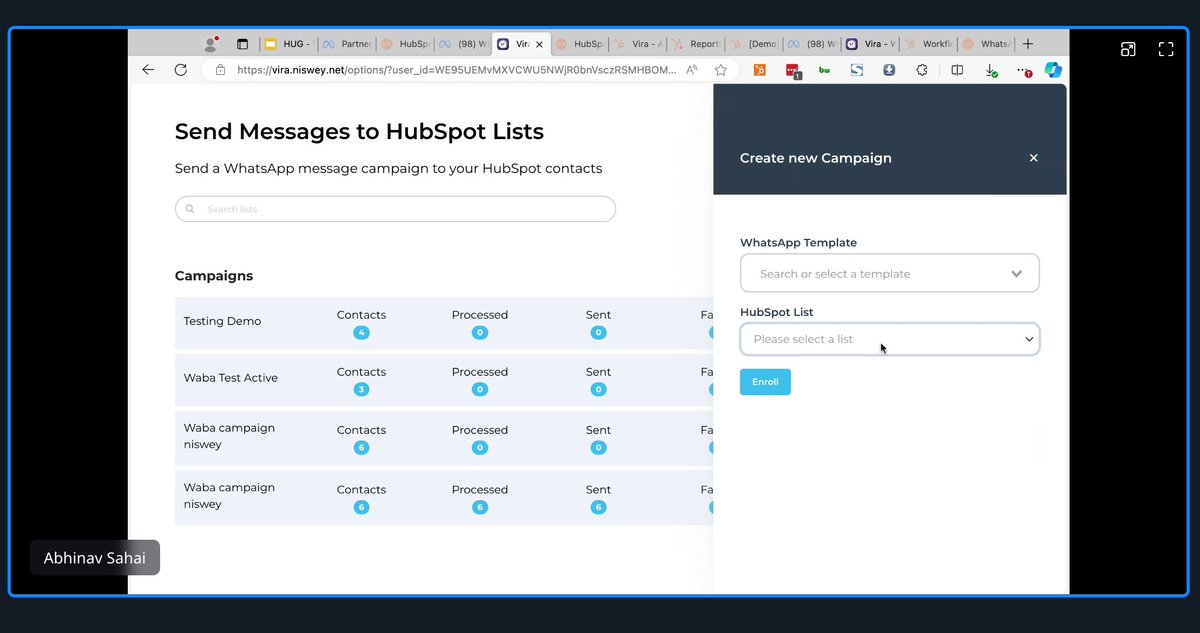Image resolution: width=1200 pixels, height=633 pixels.
Task: Open the red extension with badge
Action: click(x=792, y=70)
